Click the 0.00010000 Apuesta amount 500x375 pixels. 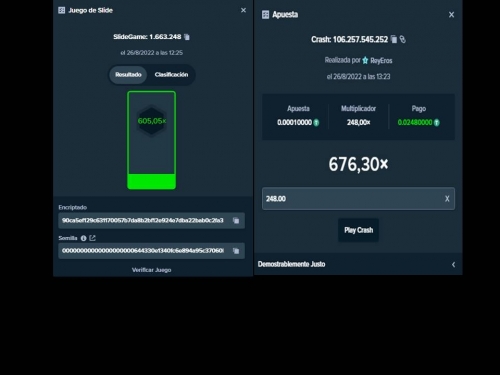pyautogui.click(x=295, y=123)
